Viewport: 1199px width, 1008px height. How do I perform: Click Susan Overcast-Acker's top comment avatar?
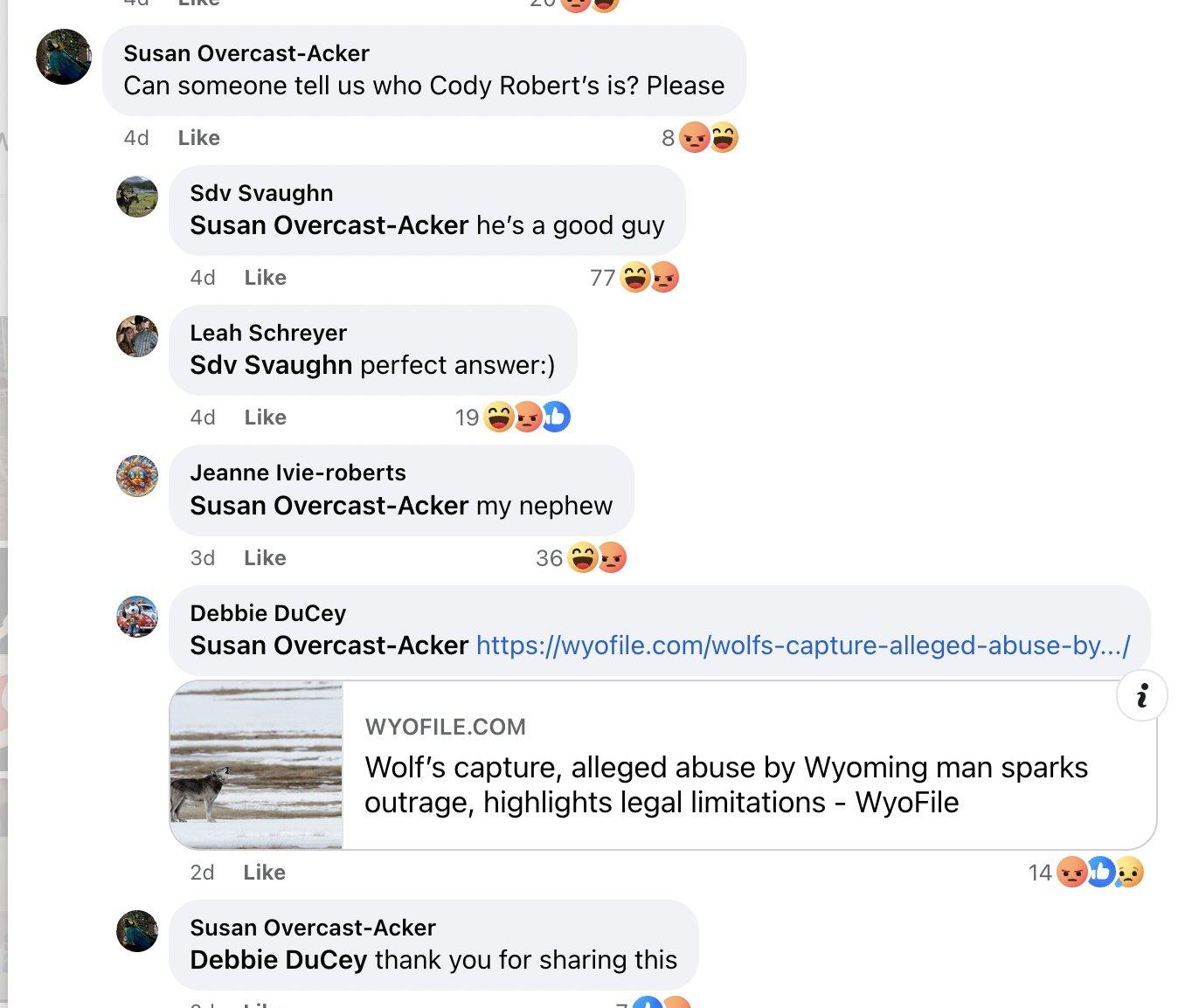click(64, 57)
